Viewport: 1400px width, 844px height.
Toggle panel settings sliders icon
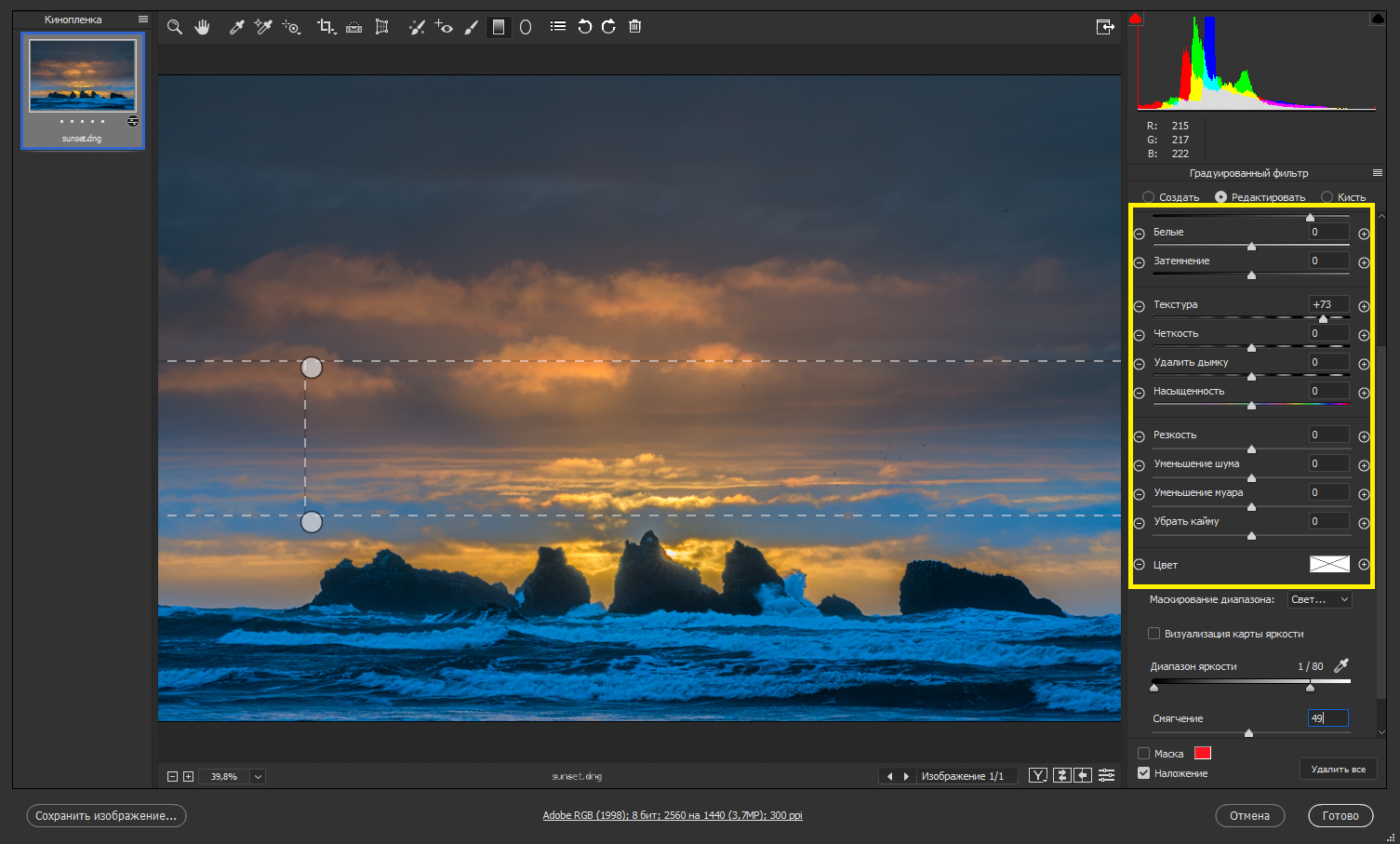(1106, 775)
